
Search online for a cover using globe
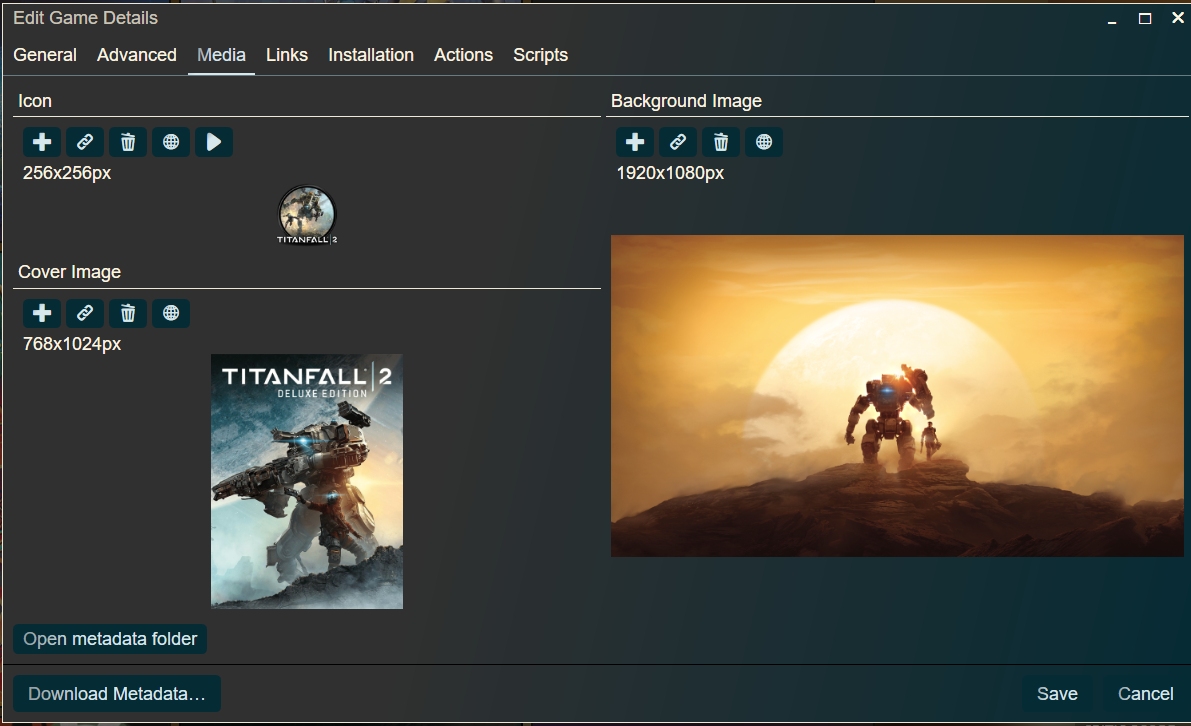170,313
